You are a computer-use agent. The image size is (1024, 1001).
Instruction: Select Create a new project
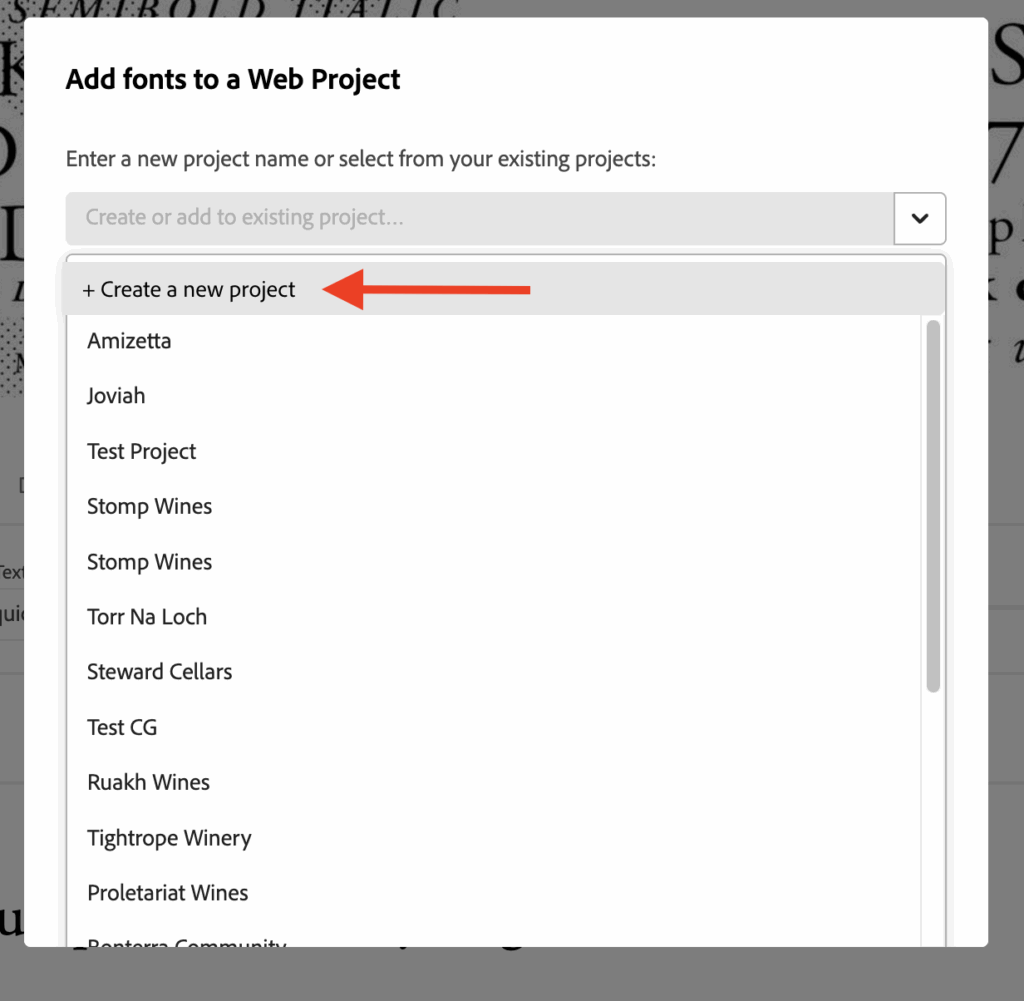(188, 289)
